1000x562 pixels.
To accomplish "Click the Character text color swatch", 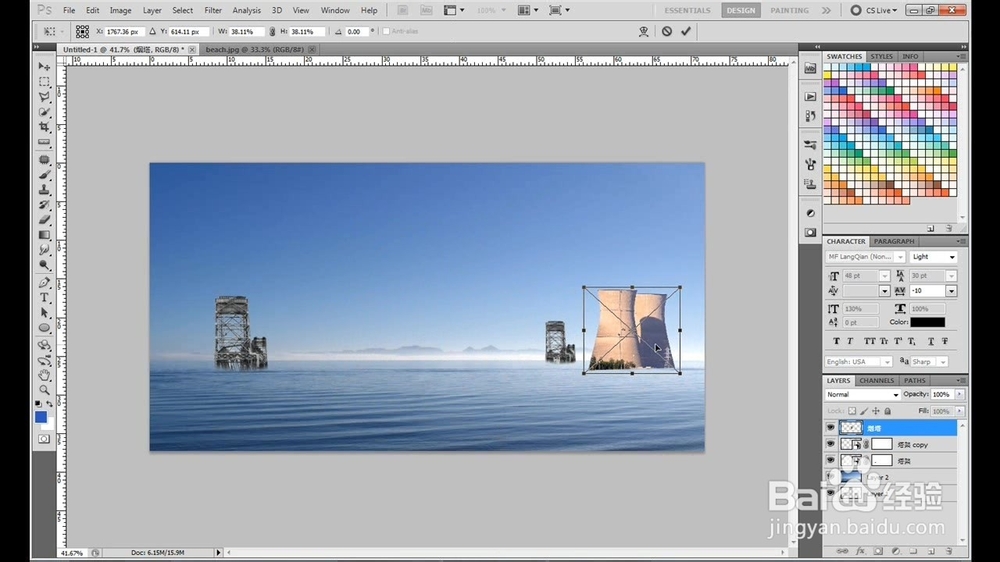I will coord(927,322).
